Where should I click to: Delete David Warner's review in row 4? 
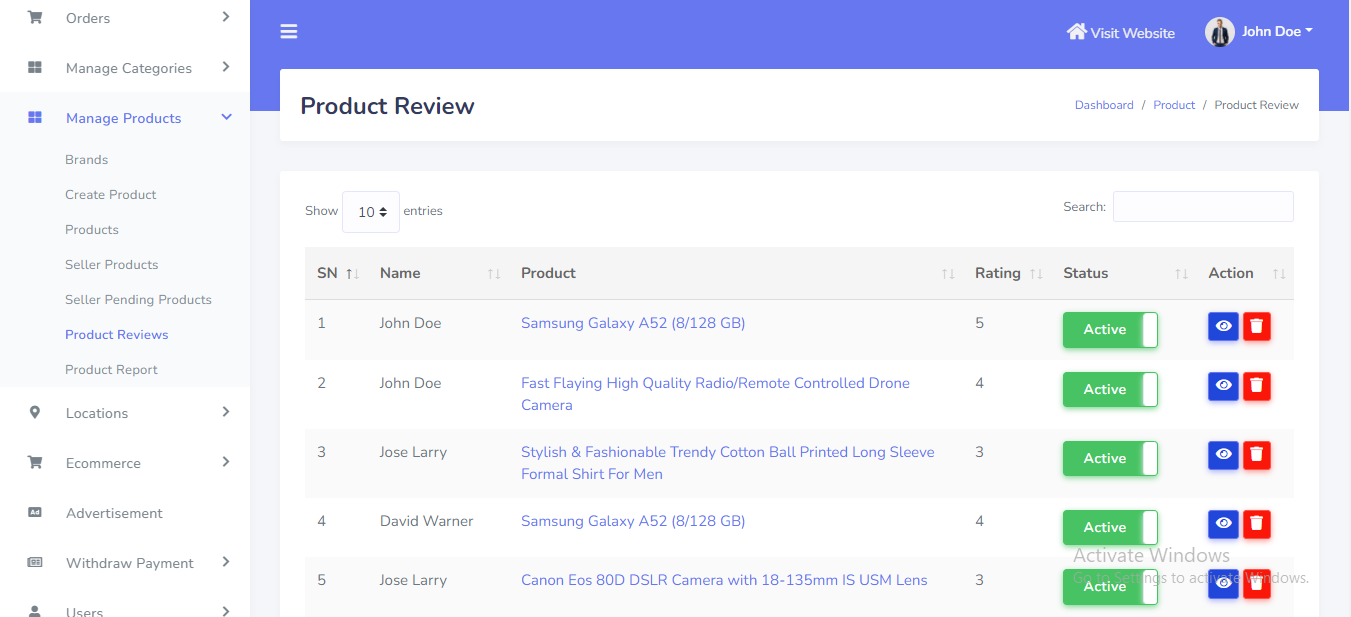point(1257,524)
